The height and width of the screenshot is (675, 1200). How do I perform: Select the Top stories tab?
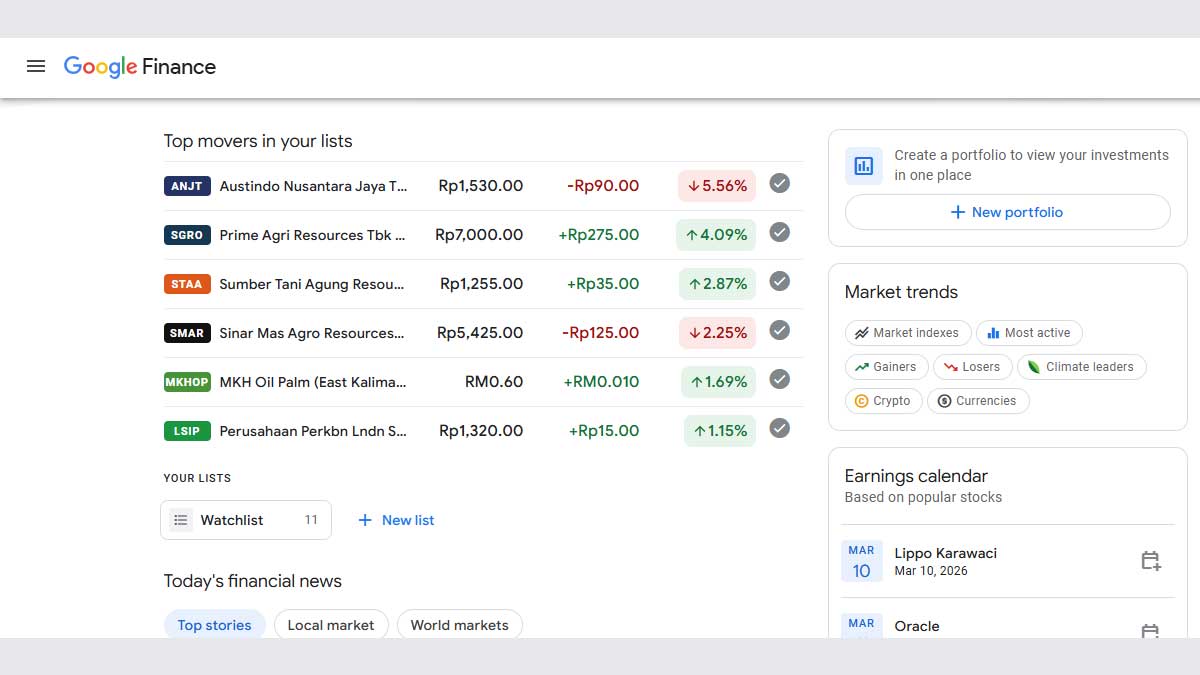pos(214,625)
